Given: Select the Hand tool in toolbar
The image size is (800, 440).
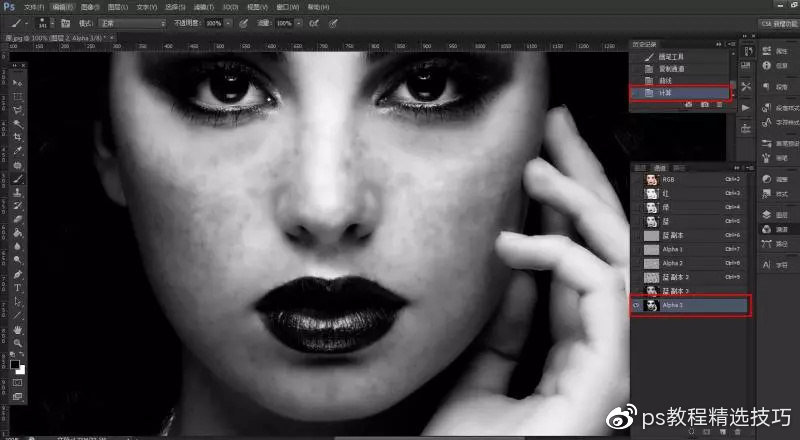Looking at the screenshot, I should click(x=18, y=328).
